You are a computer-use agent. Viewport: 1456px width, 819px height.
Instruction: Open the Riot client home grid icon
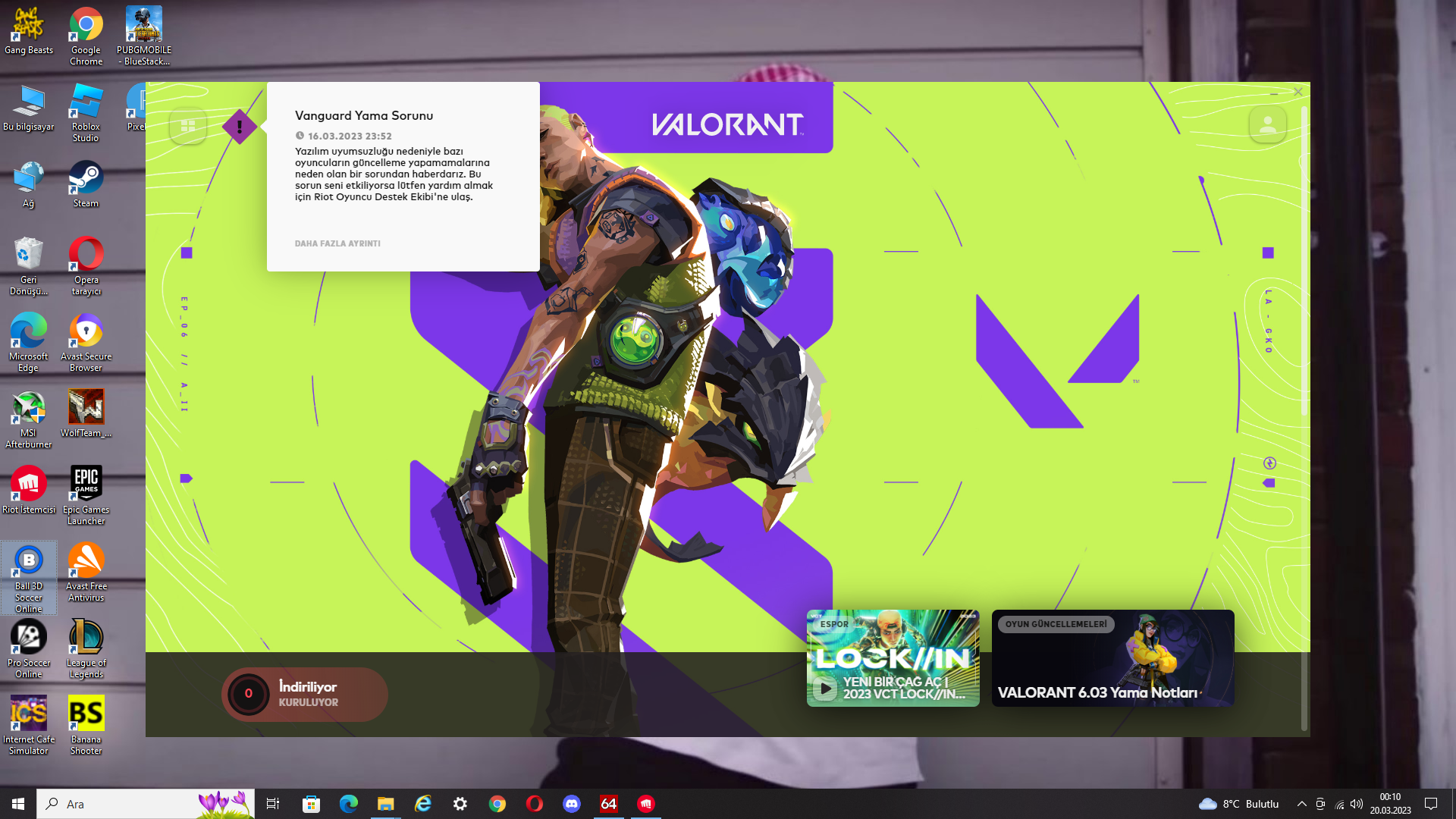click(x=188, y=126)
